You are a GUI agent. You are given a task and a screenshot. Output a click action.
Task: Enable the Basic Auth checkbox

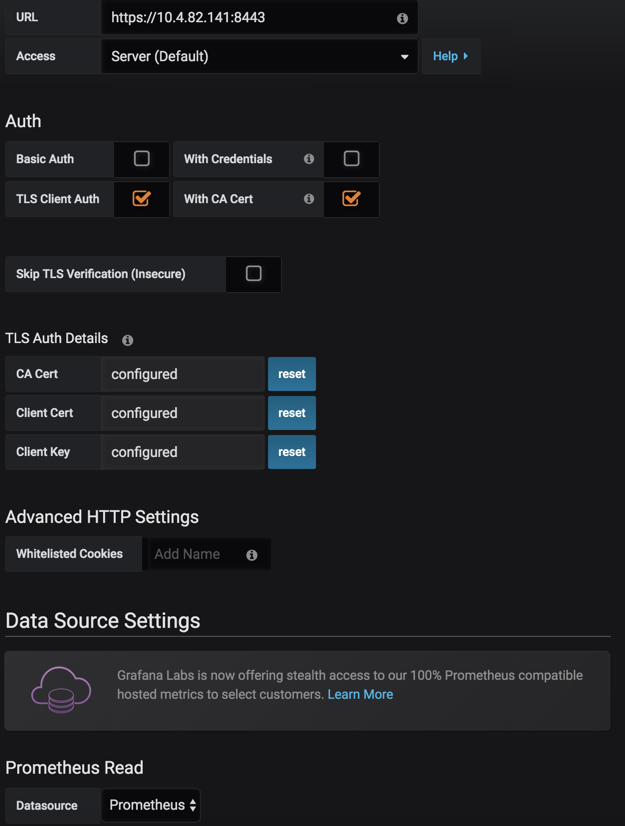point(142,159)
